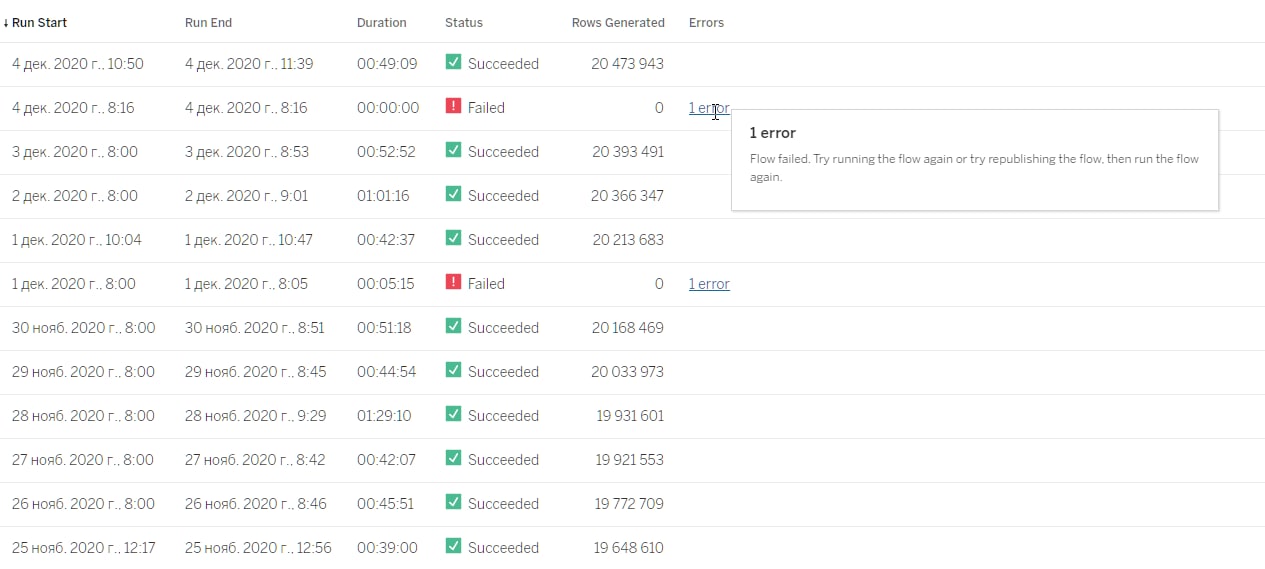Click the run end '1 дек. 2020 г., 8:05'
This screenshot has width=1265, height=569.
click(x=247, y=284)
